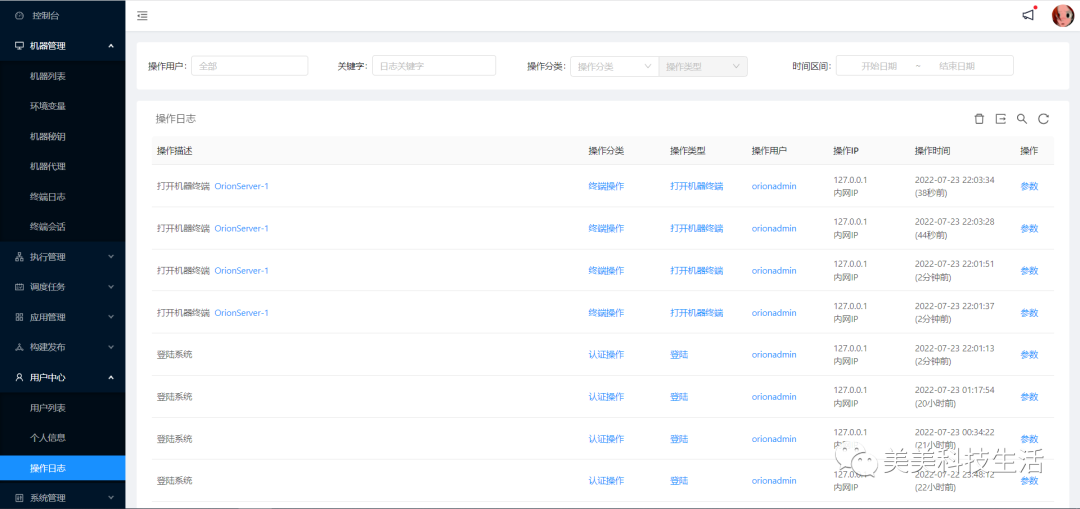1080x509 pixels.
Task: Go to 机器列表 page
Action: (x=63, y=76)
